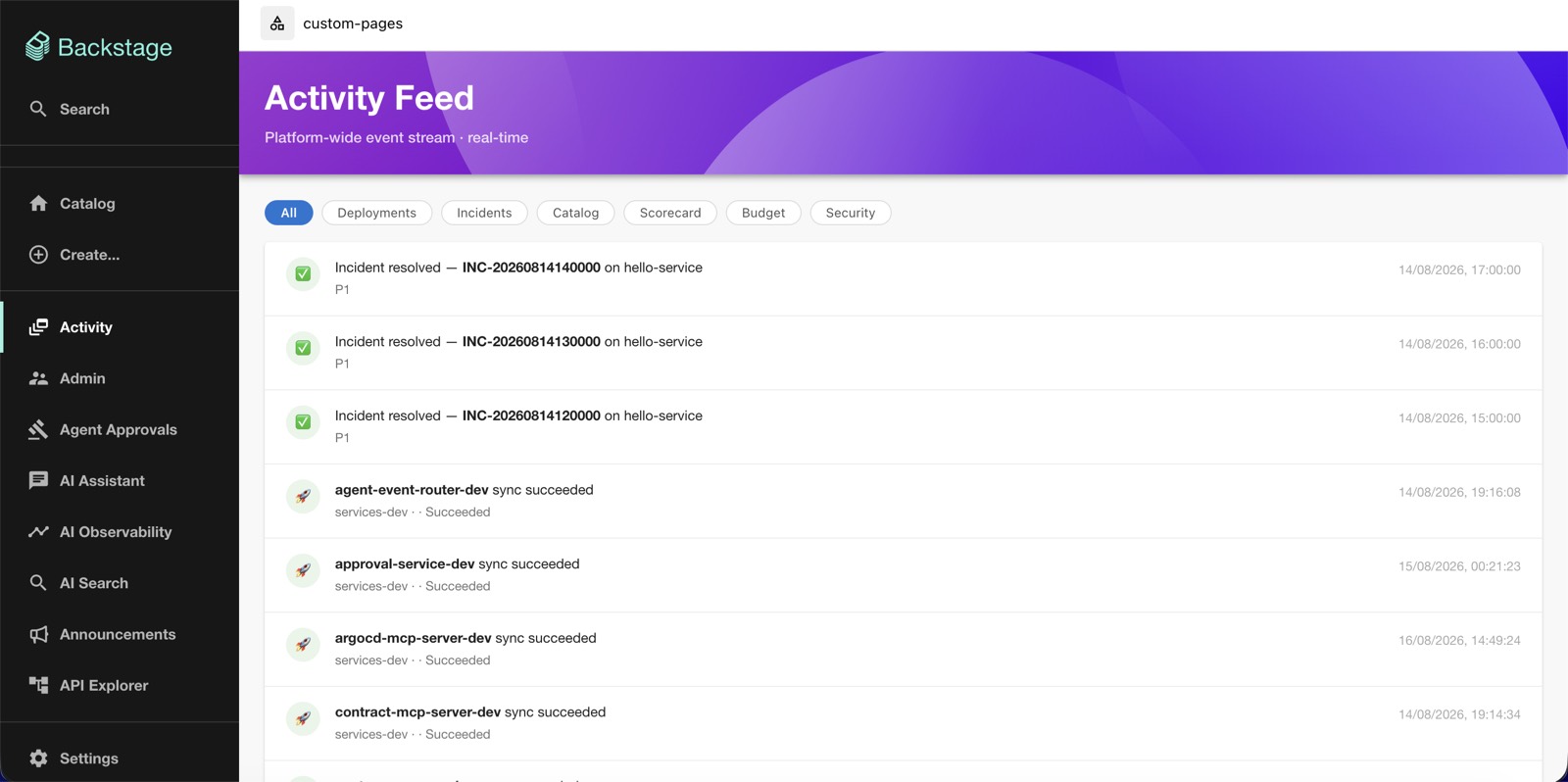1568x782 pixels.
Task: Open the AI Observability label in sidebar
Action: (x=116, y=531)
